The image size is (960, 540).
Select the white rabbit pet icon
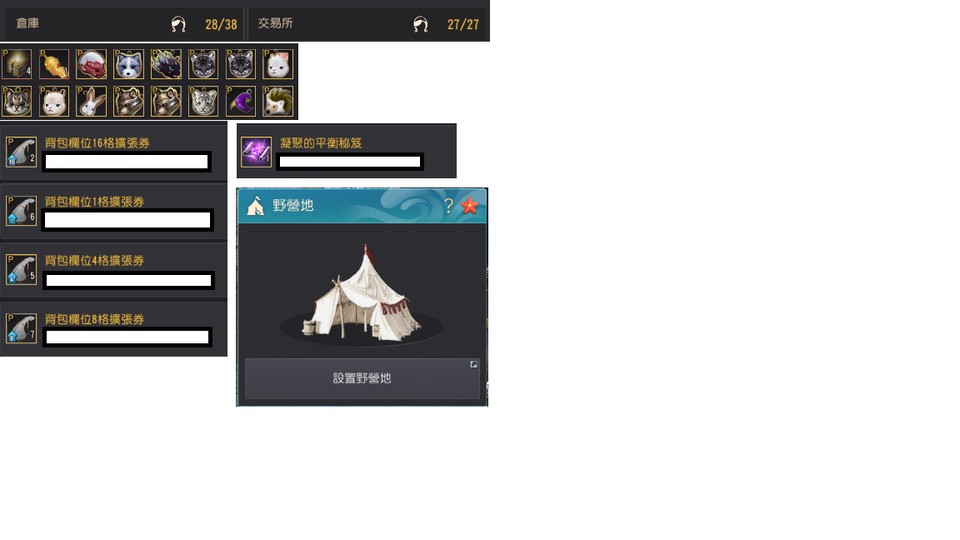[91, 101]
